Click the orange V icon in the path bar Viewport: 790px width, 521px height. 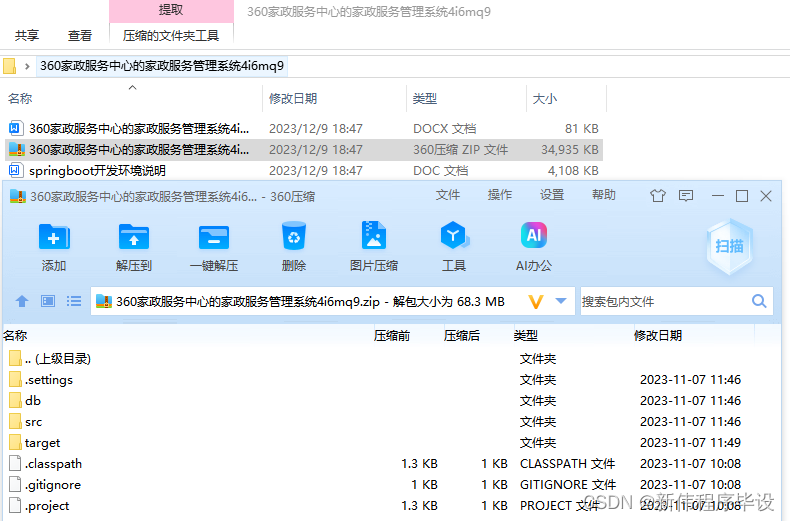click(536, 302)
